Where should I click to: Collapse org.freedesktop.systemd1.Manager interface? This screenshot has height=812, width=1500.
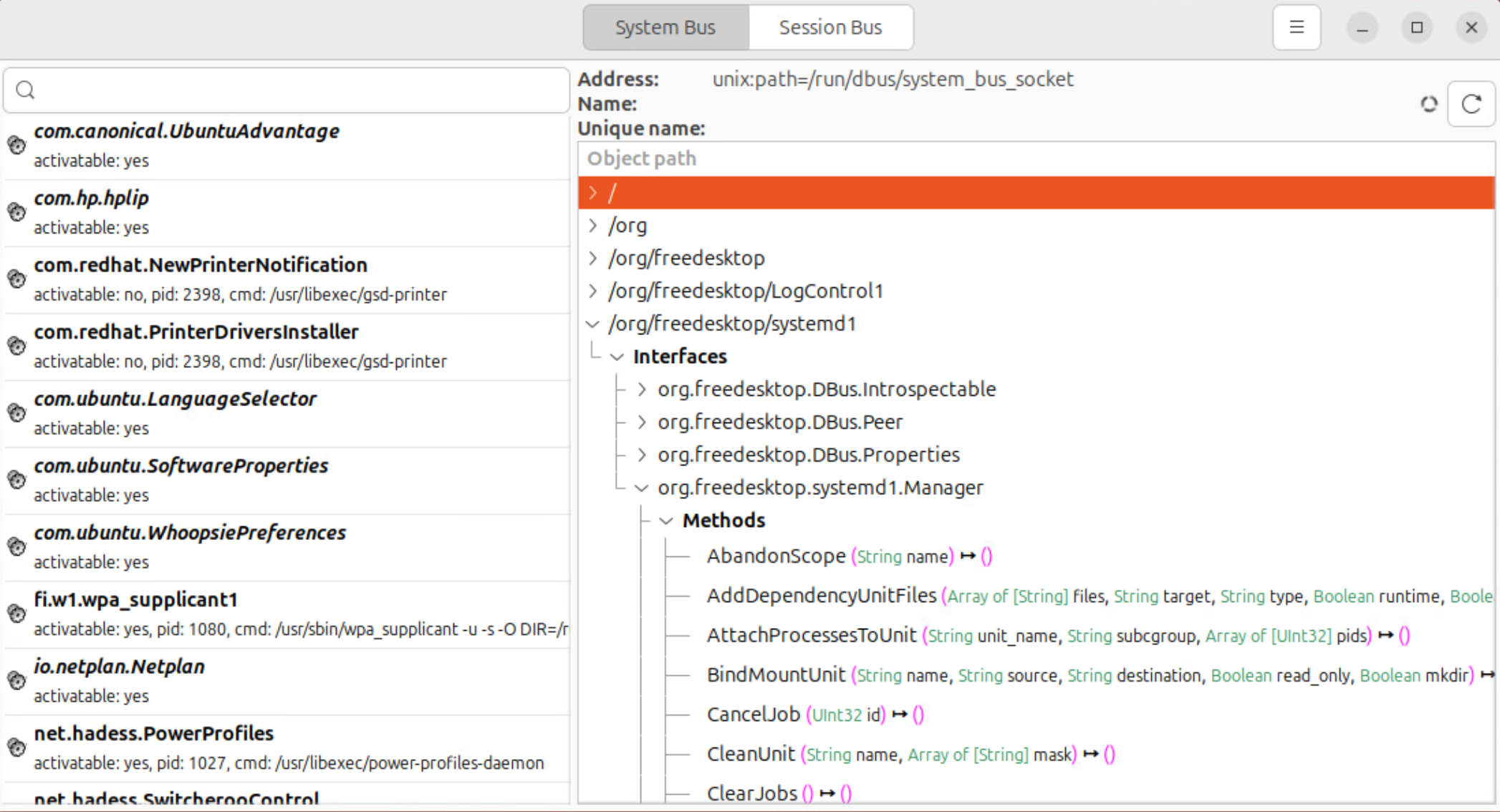(x=642, y=488)
